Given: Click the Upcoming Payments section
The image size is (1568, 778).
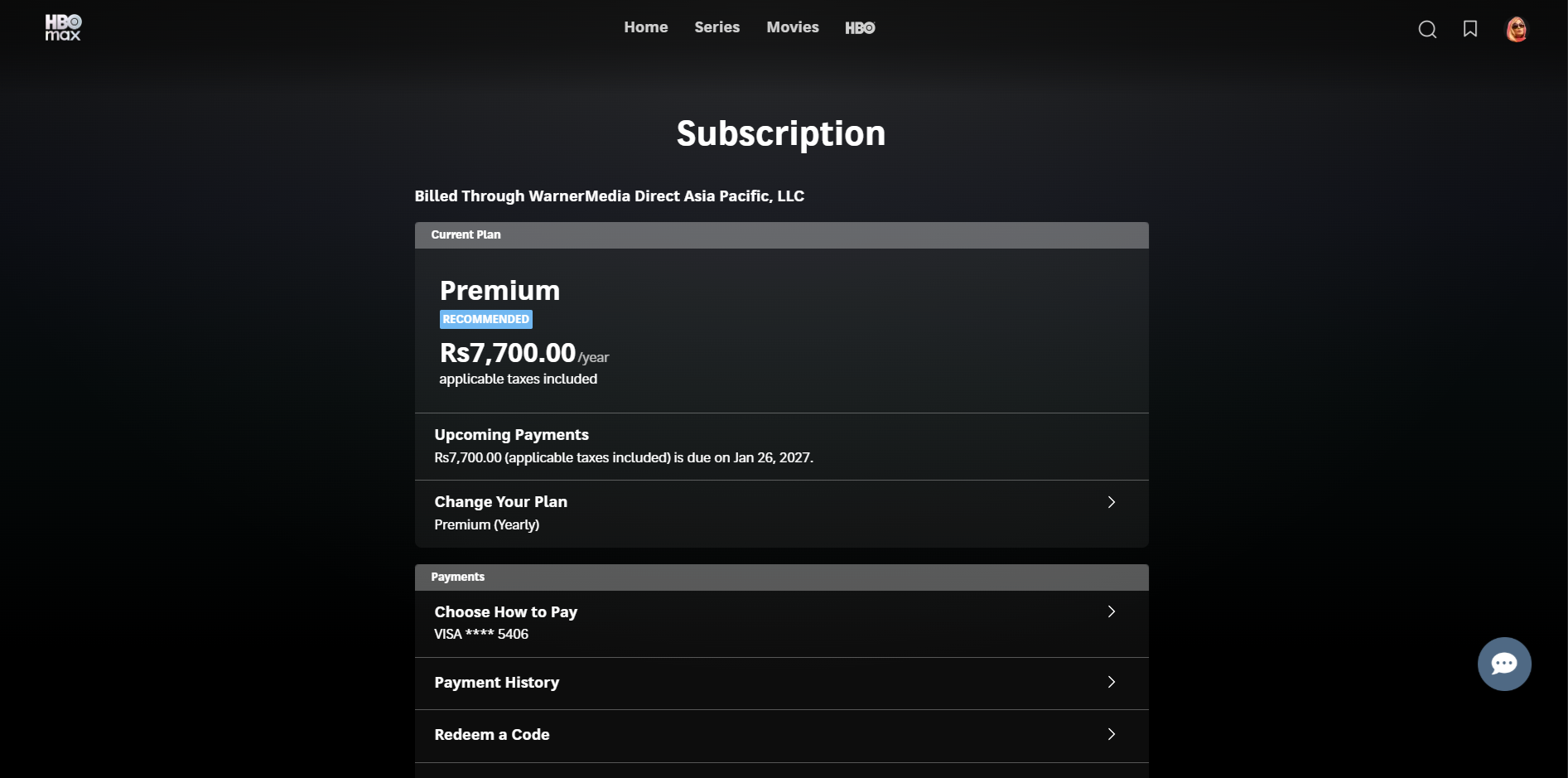Looking at the screenshot, I should pyautogui.click(x=511, y=435).
